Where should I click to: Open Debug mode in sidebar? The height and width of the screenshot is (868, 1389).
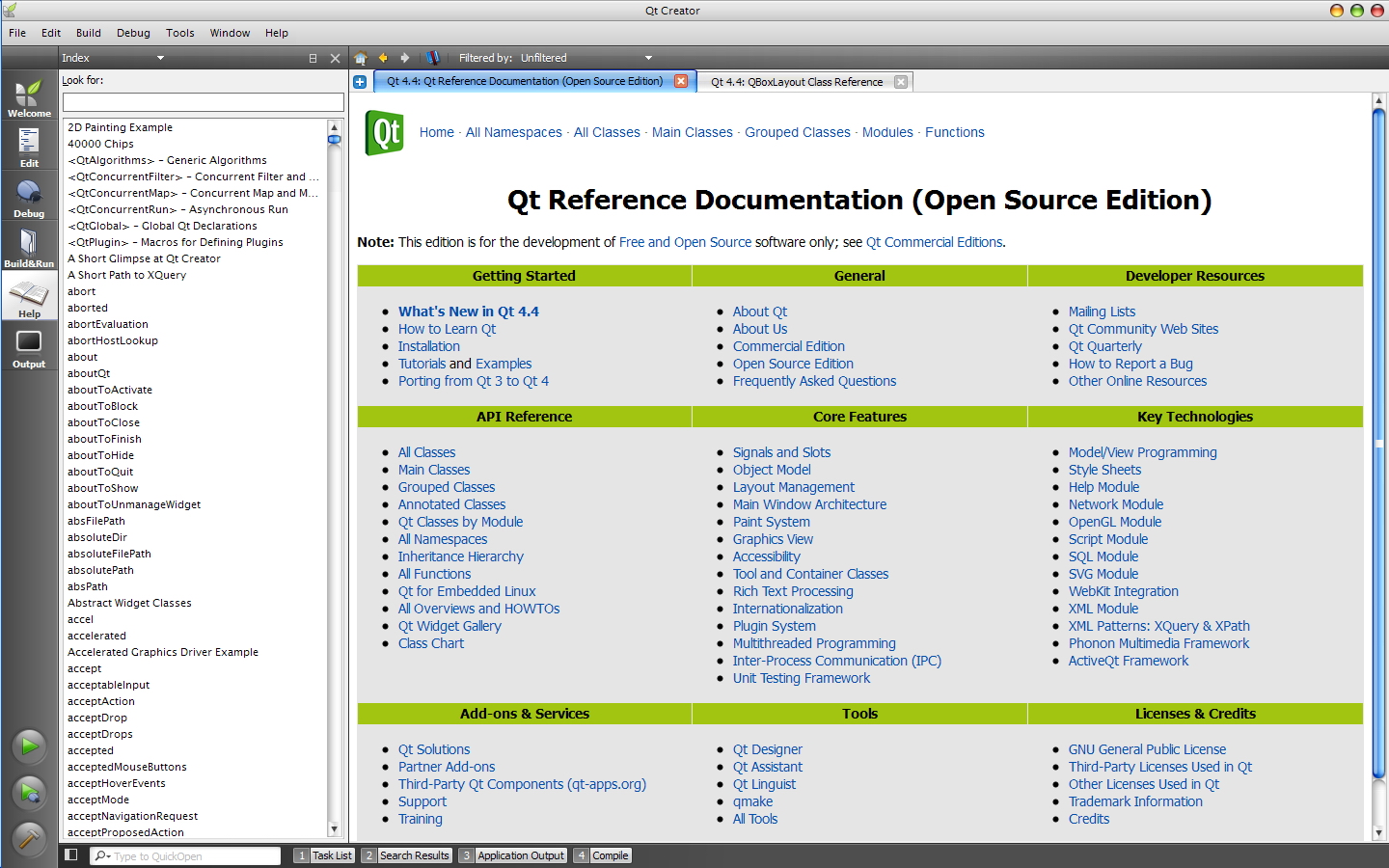point(29,198)
